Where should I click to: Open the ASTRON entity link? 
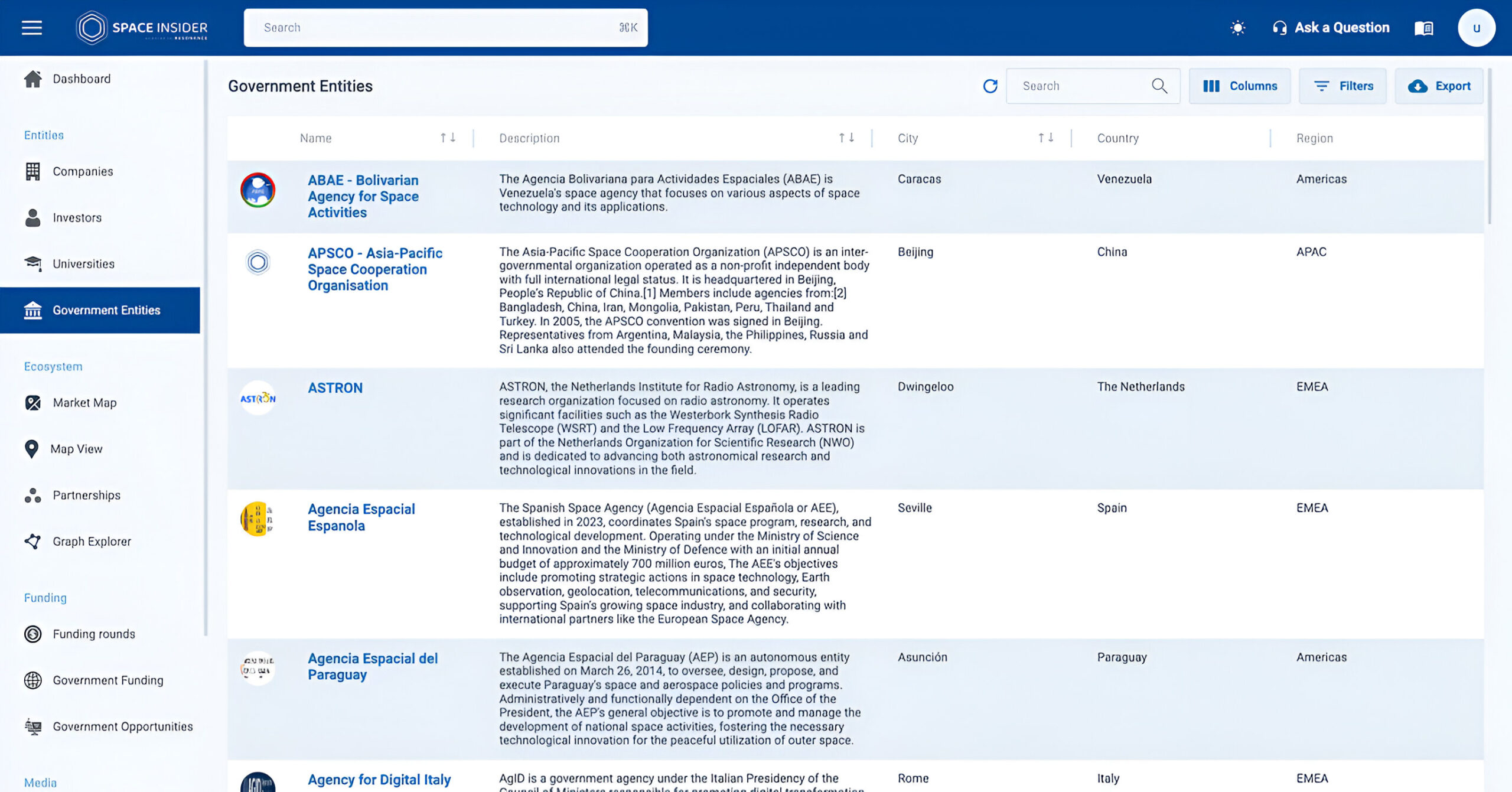pos(335,388)
